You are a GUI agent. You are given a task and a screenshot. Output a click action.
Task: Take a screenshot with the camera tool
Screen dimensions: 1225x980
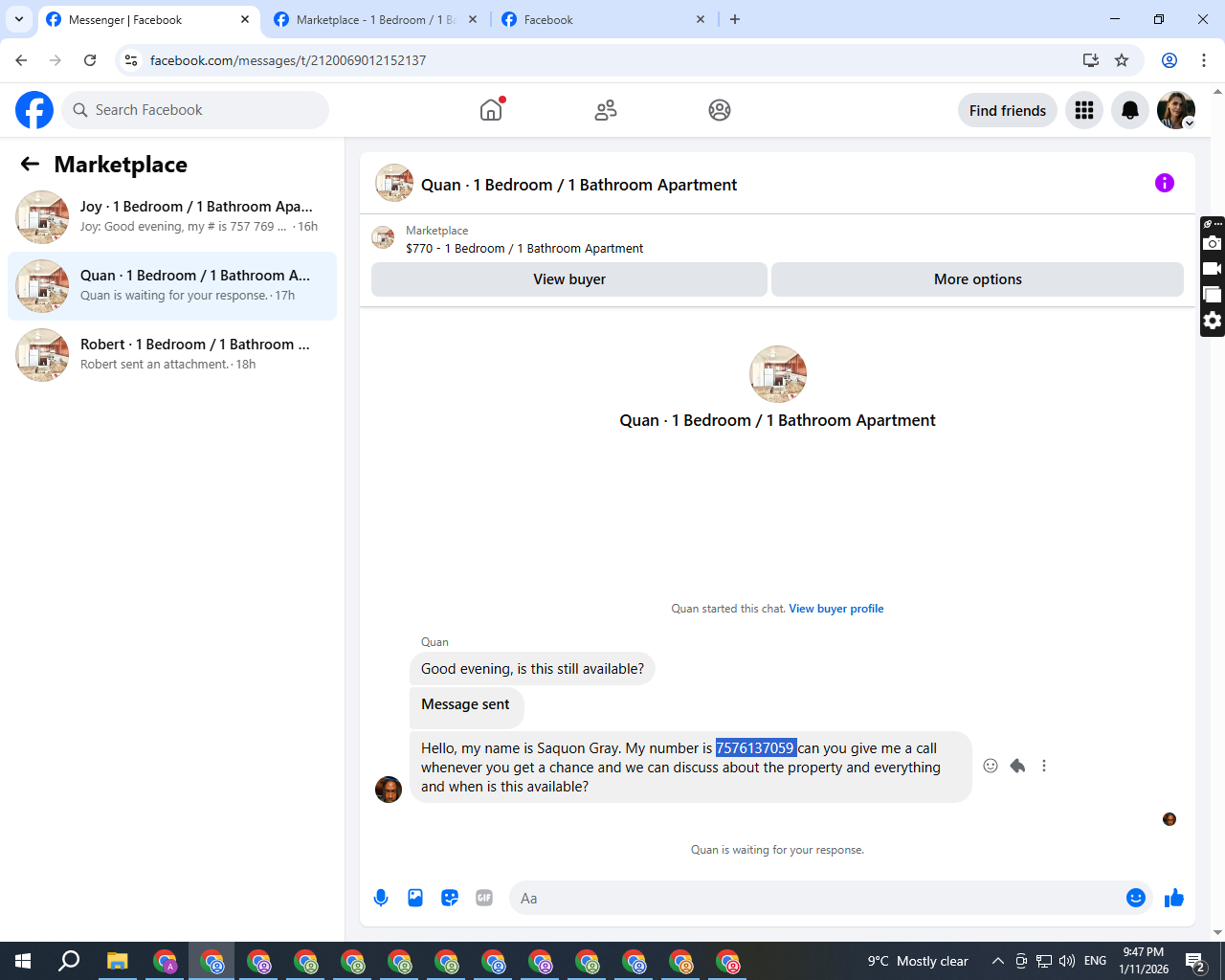[1213, 243]
